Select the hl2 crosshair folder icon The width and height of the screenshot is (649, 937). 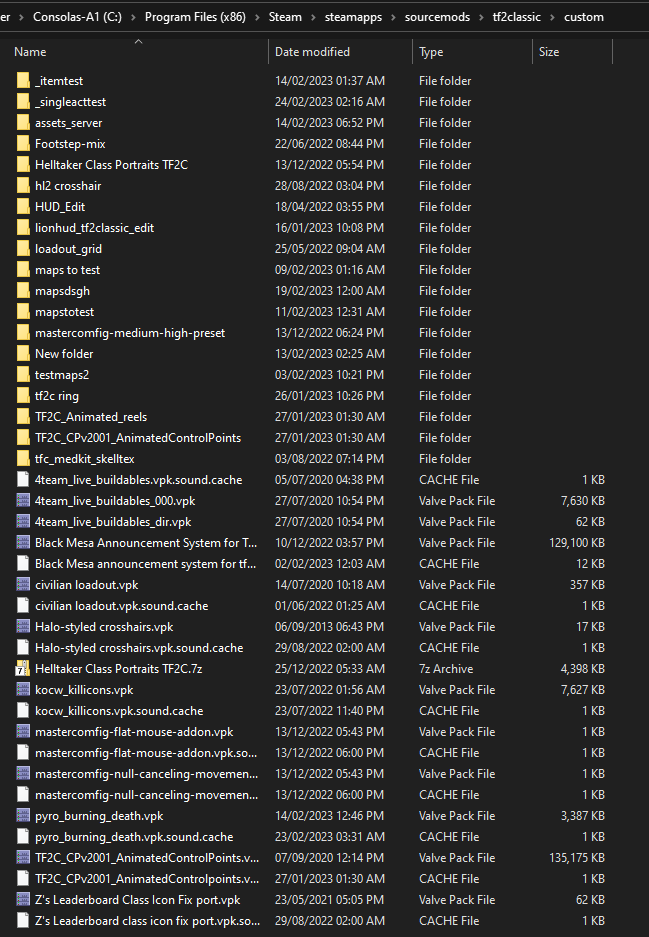[23, 186]
